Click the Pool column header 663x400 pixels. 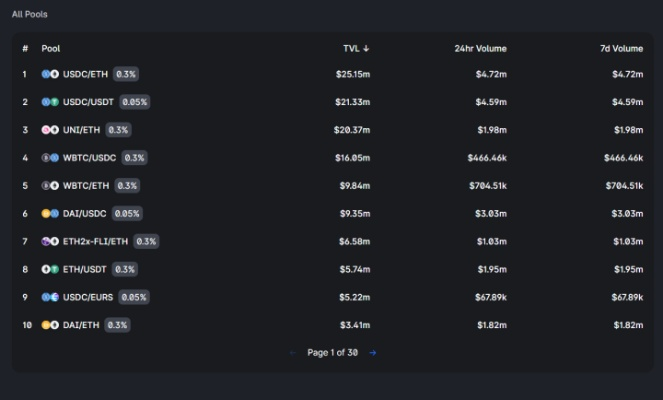pyautogui.click(x=50, y=48)
